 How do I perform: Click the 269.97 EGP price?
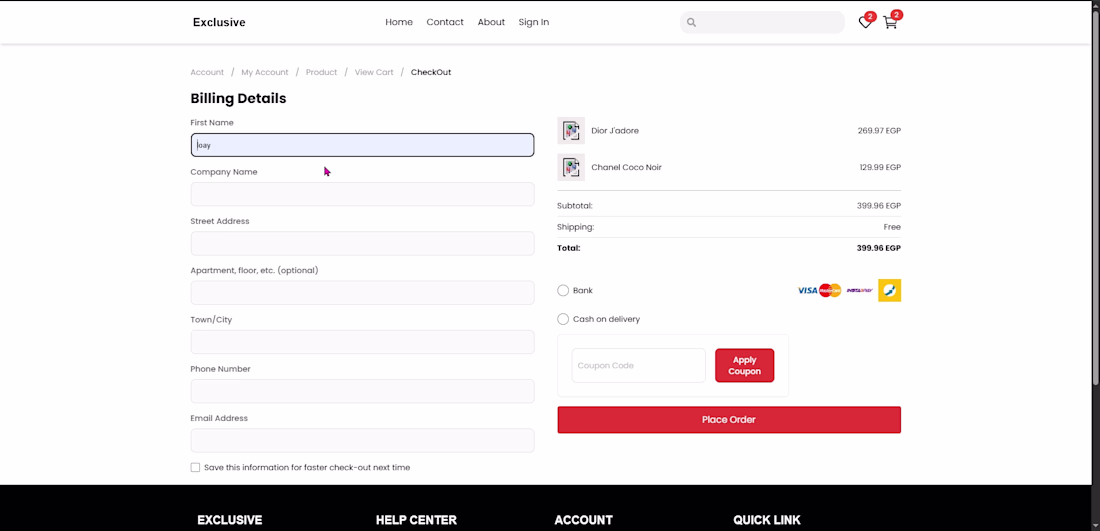tap(879, 130)
